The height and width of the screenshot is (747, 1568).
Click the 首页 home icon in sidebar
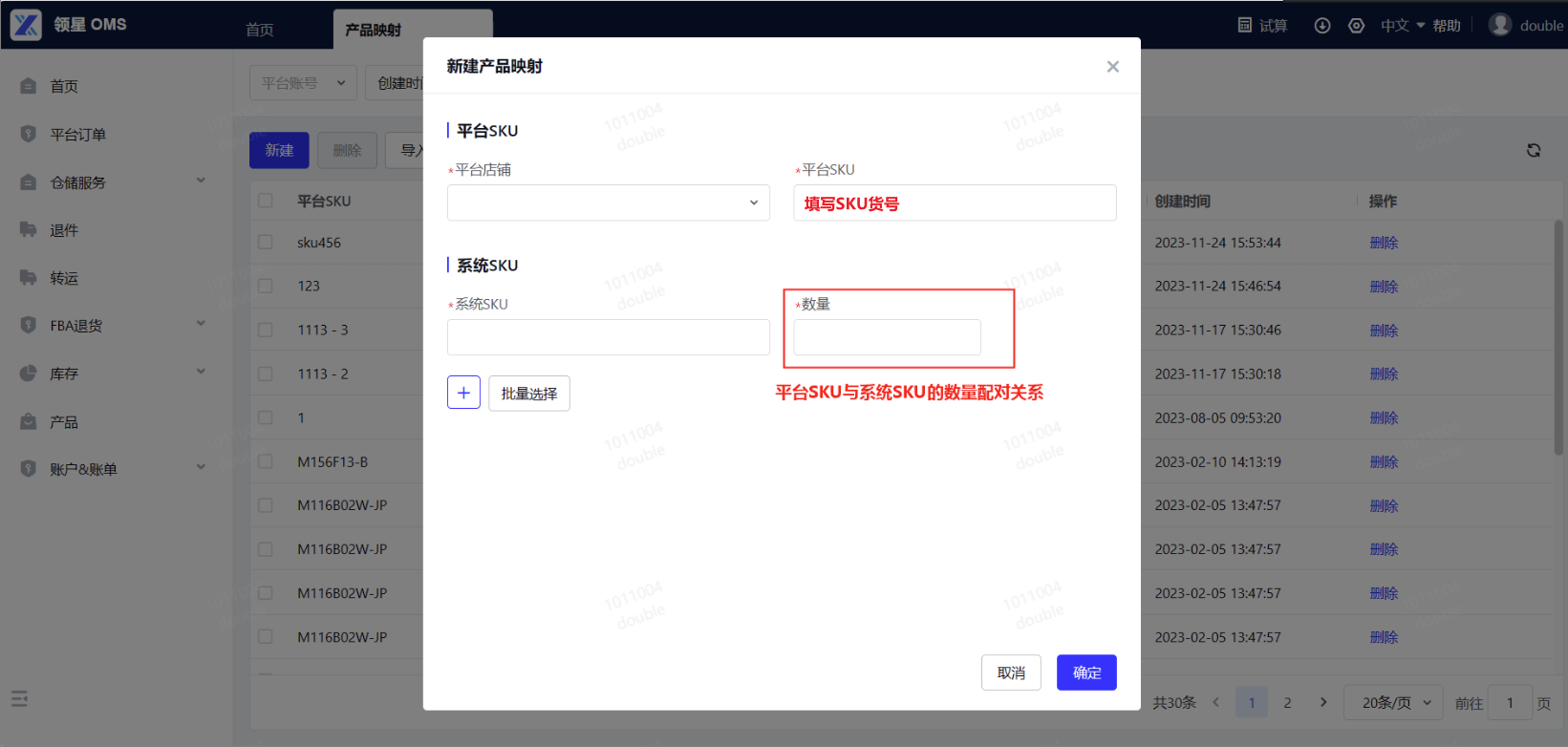[29, 86]
